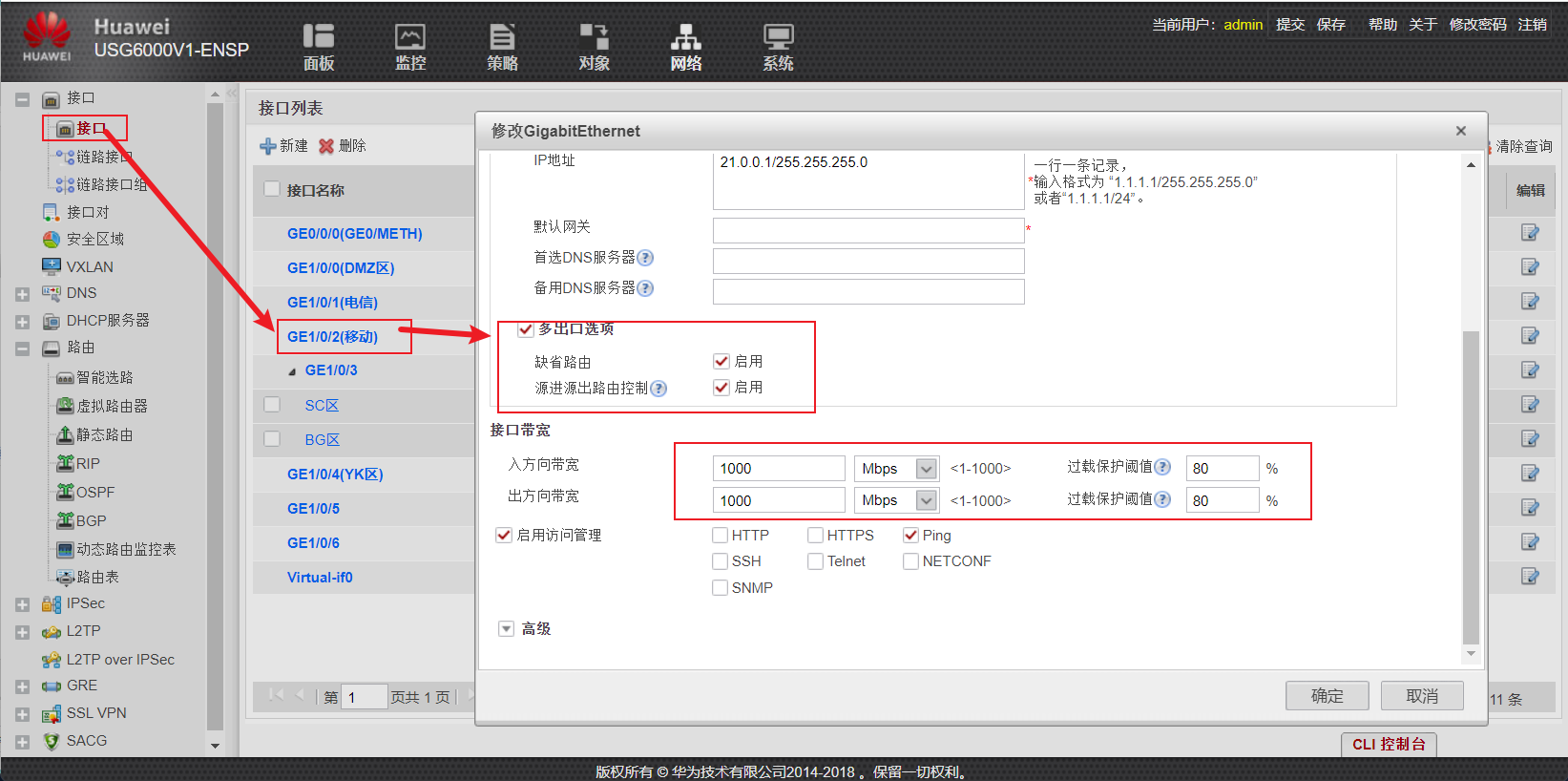The height and width of the screenshot is (781, 1568).
Task: Open VXLAN in sidebar
Action: [x=90, y=266]
